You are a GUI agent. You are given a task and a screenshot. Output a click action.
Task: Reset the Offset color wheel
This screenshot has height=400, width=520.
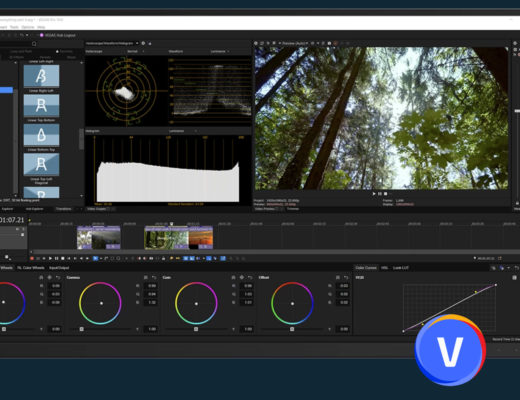click(346, 277)
